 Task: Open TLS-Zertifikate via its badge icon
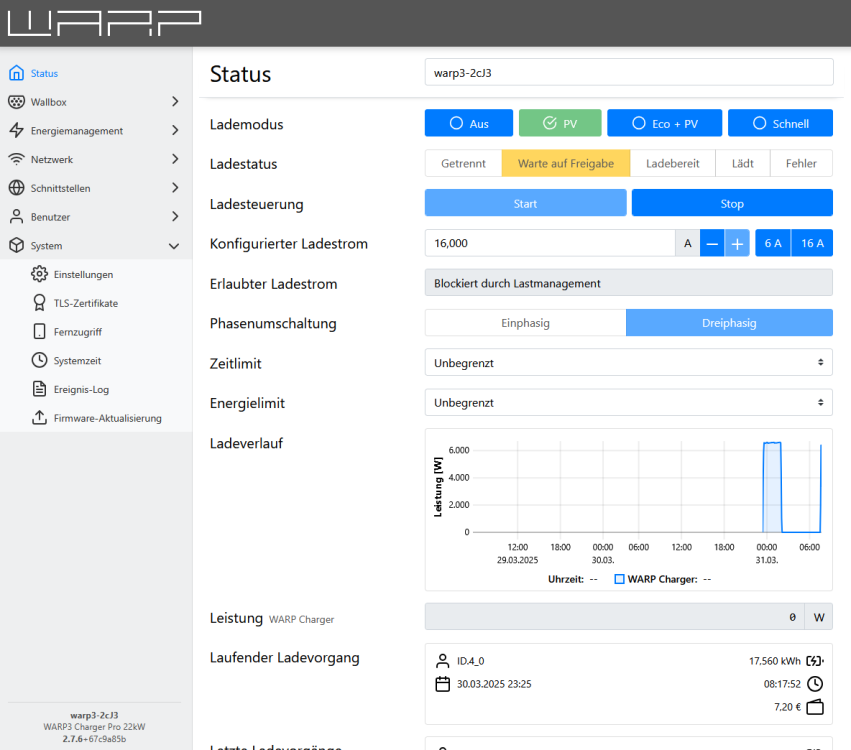point(39,303)
